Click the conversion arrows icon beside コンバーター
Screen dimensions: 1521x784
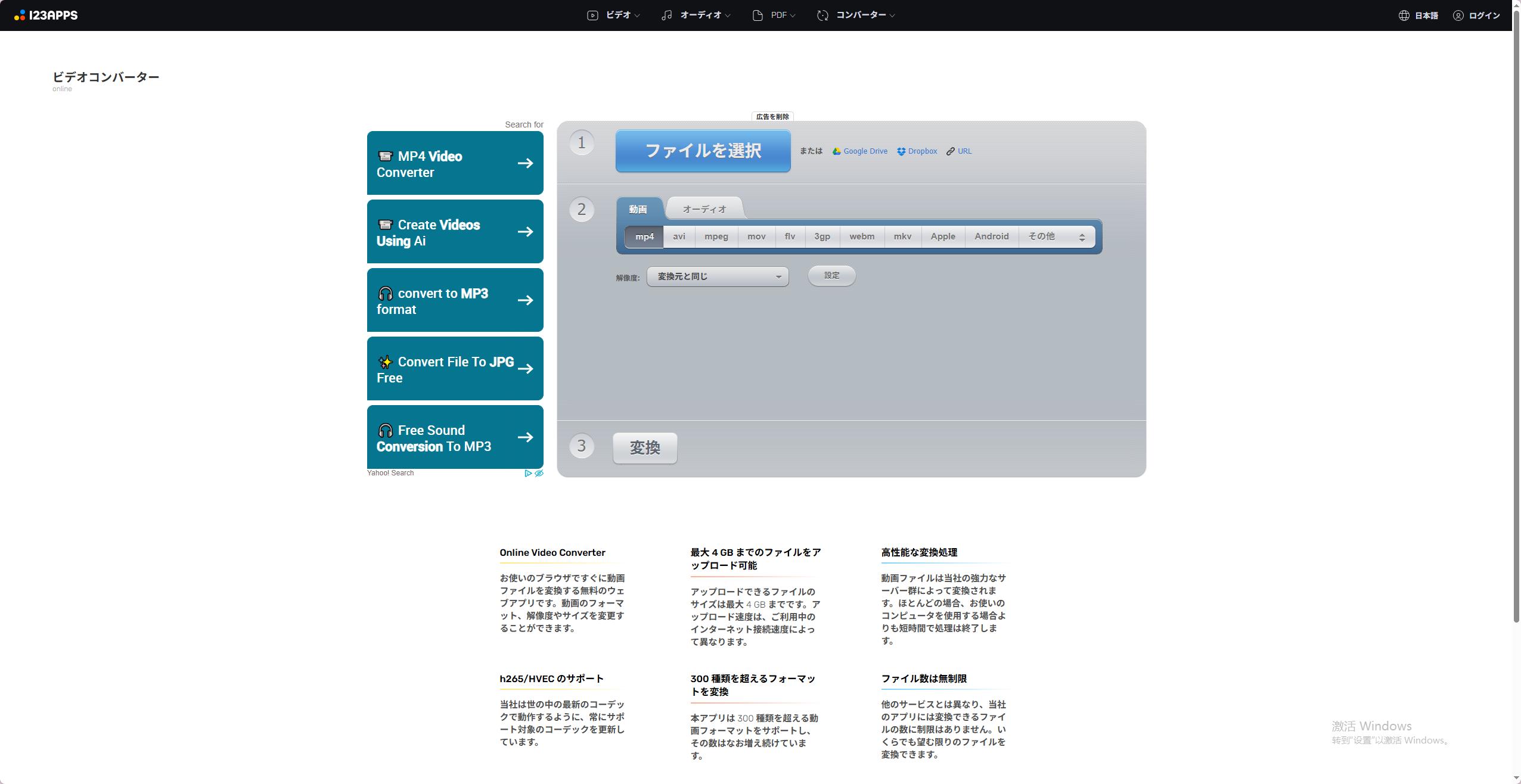pyautogui.click(x=821, y=15)
